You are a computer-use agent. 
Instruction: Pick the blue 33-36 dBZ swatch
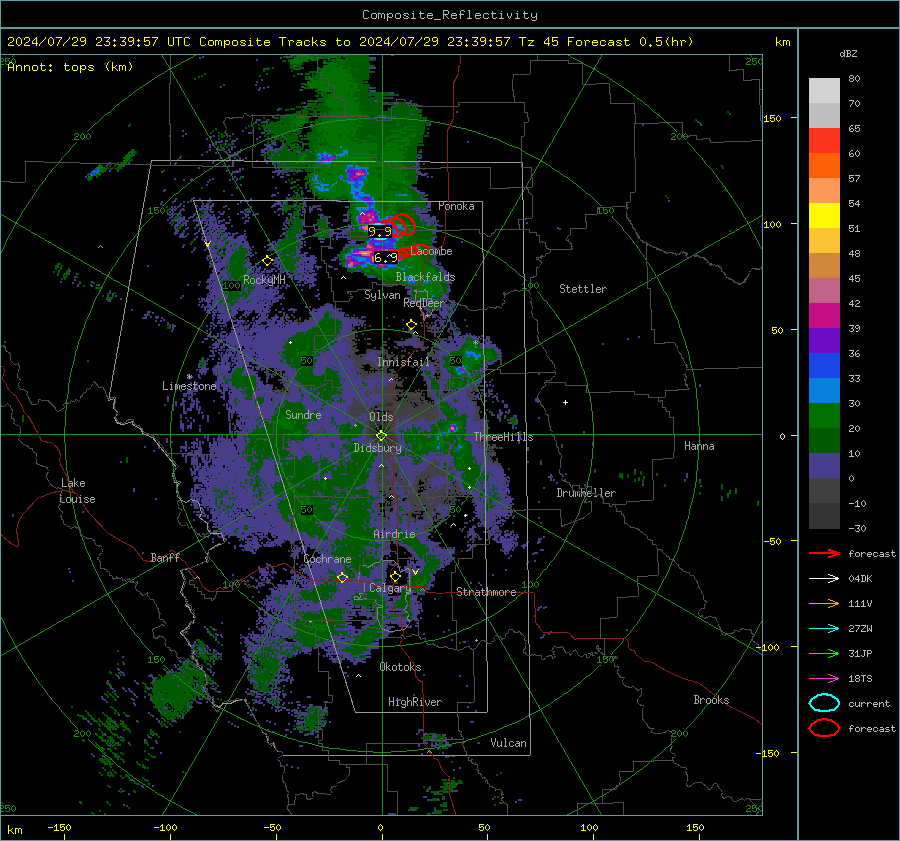(x=824, y=366)
